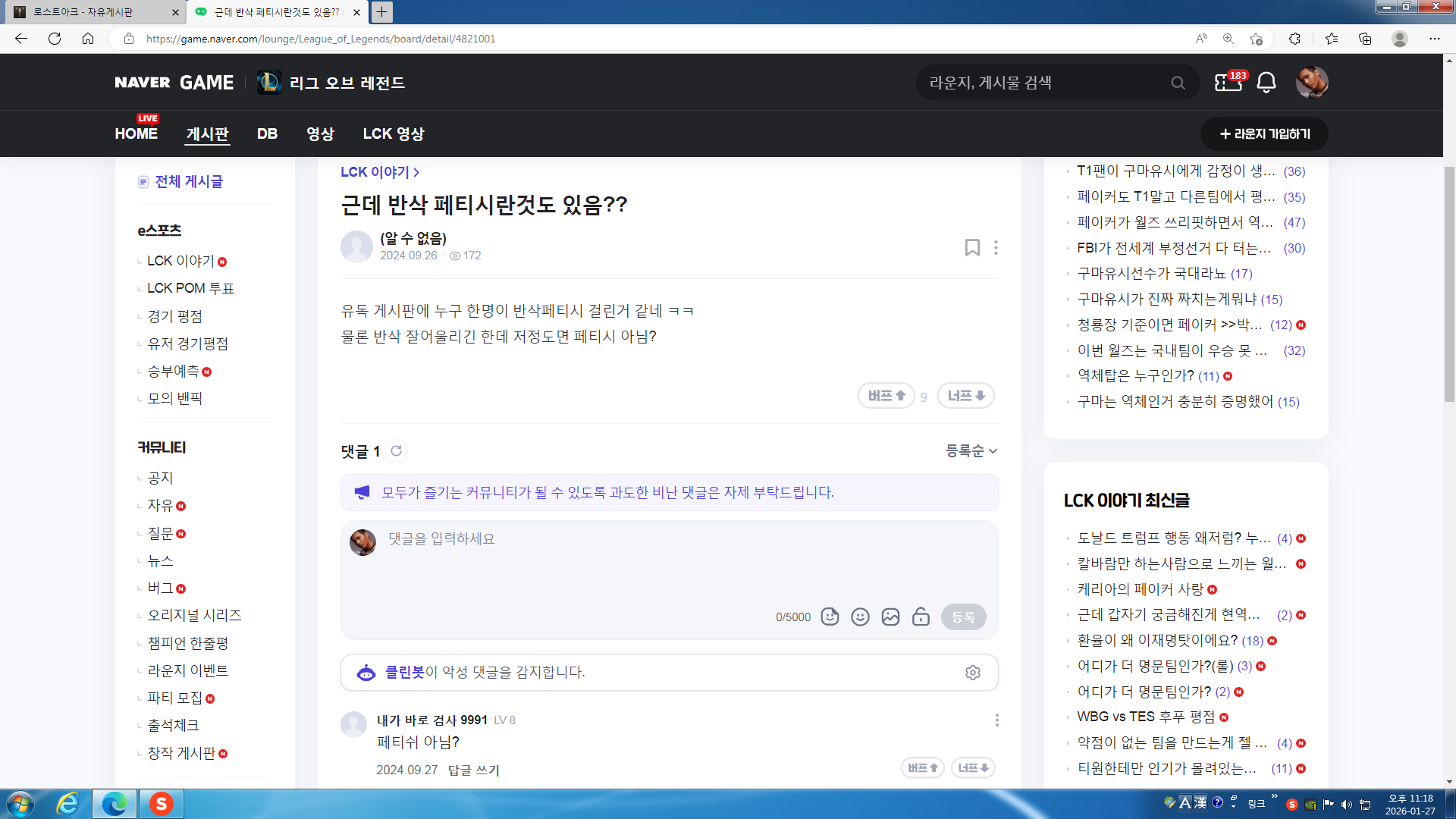The image size is (1456, 819).
Task: Open the first comment's three-dot options menu
Action: pos(996,720)
